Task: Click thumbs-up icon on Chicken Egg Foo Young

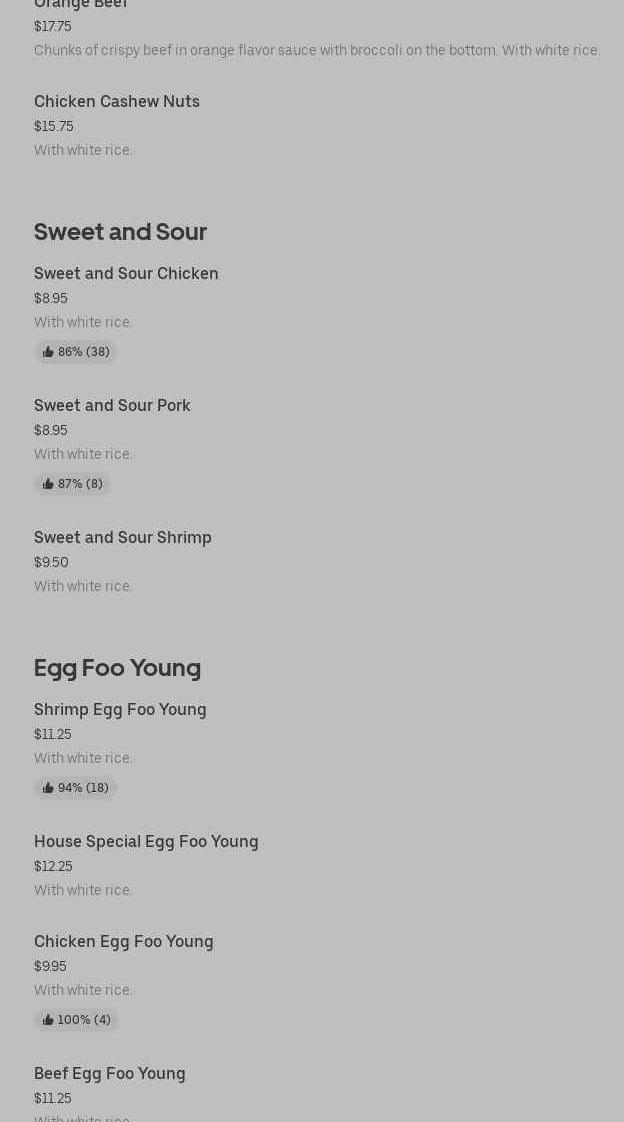Action: click(48, 1020)
